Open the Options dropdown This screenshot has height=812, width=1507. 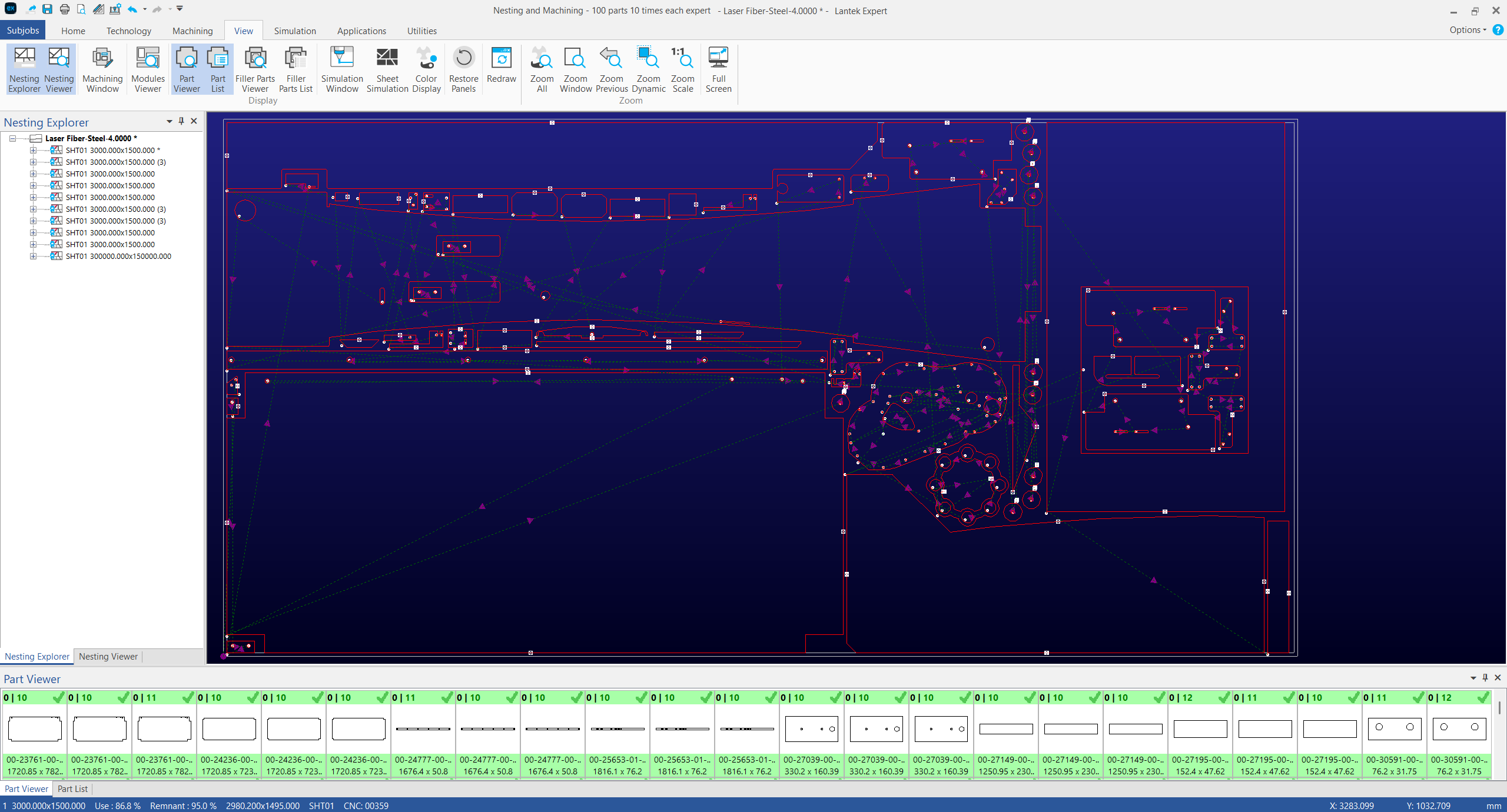point(1468,30)
